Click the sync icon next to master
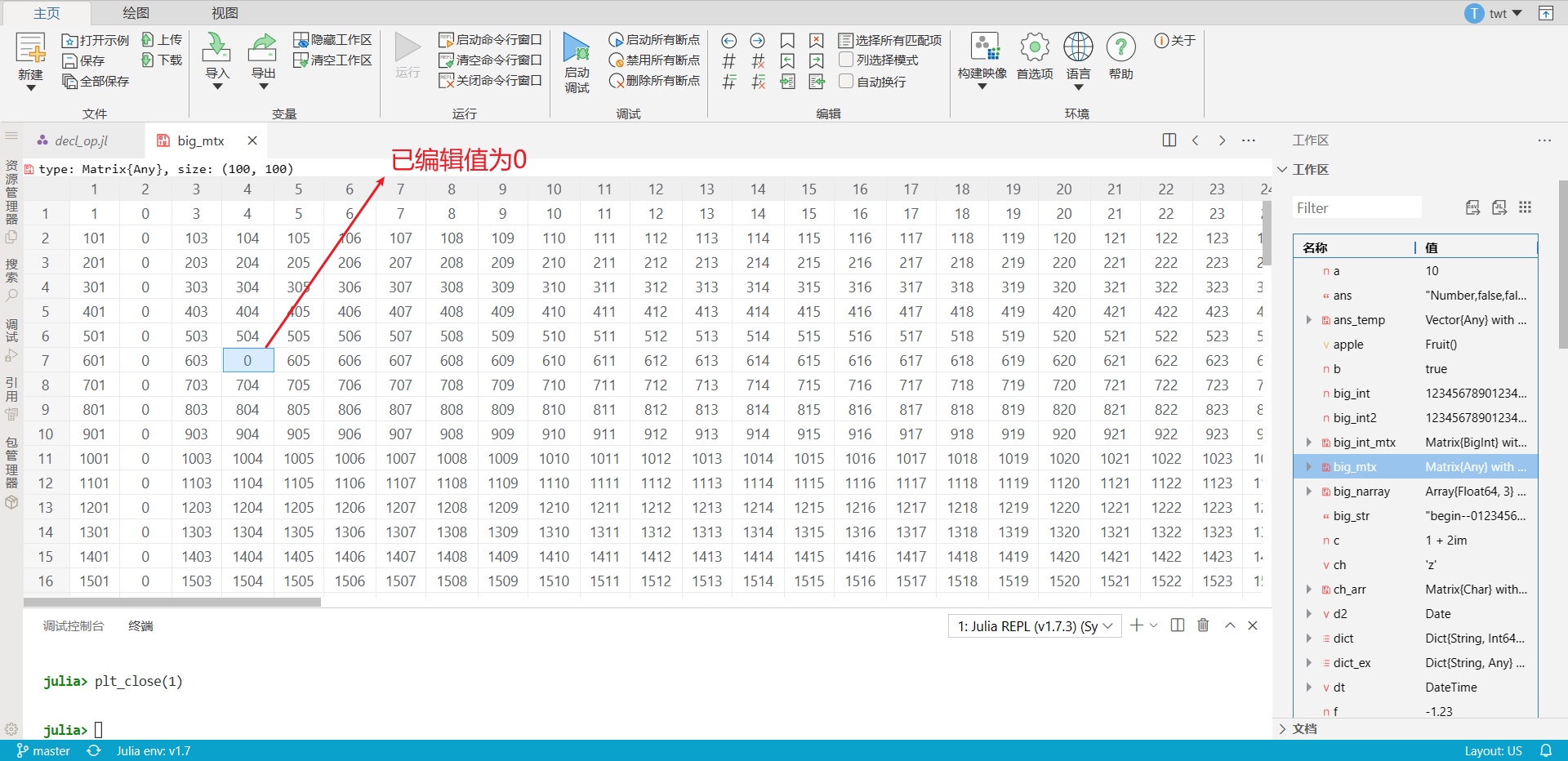The height and width of the screenshot is (761, 1568). tap(94, 750)
